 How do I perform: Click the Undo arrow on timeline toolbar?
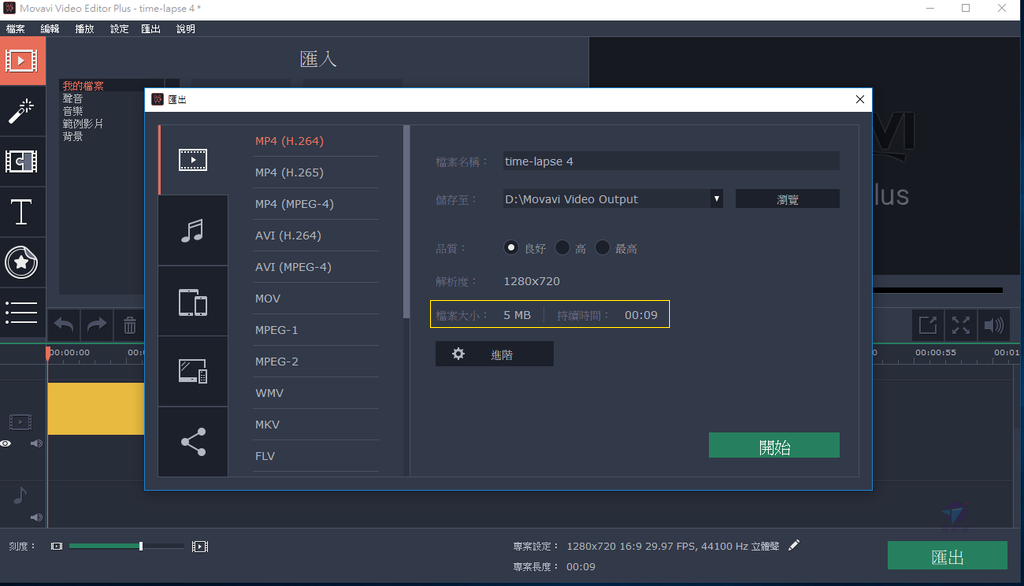coord(64,325)
